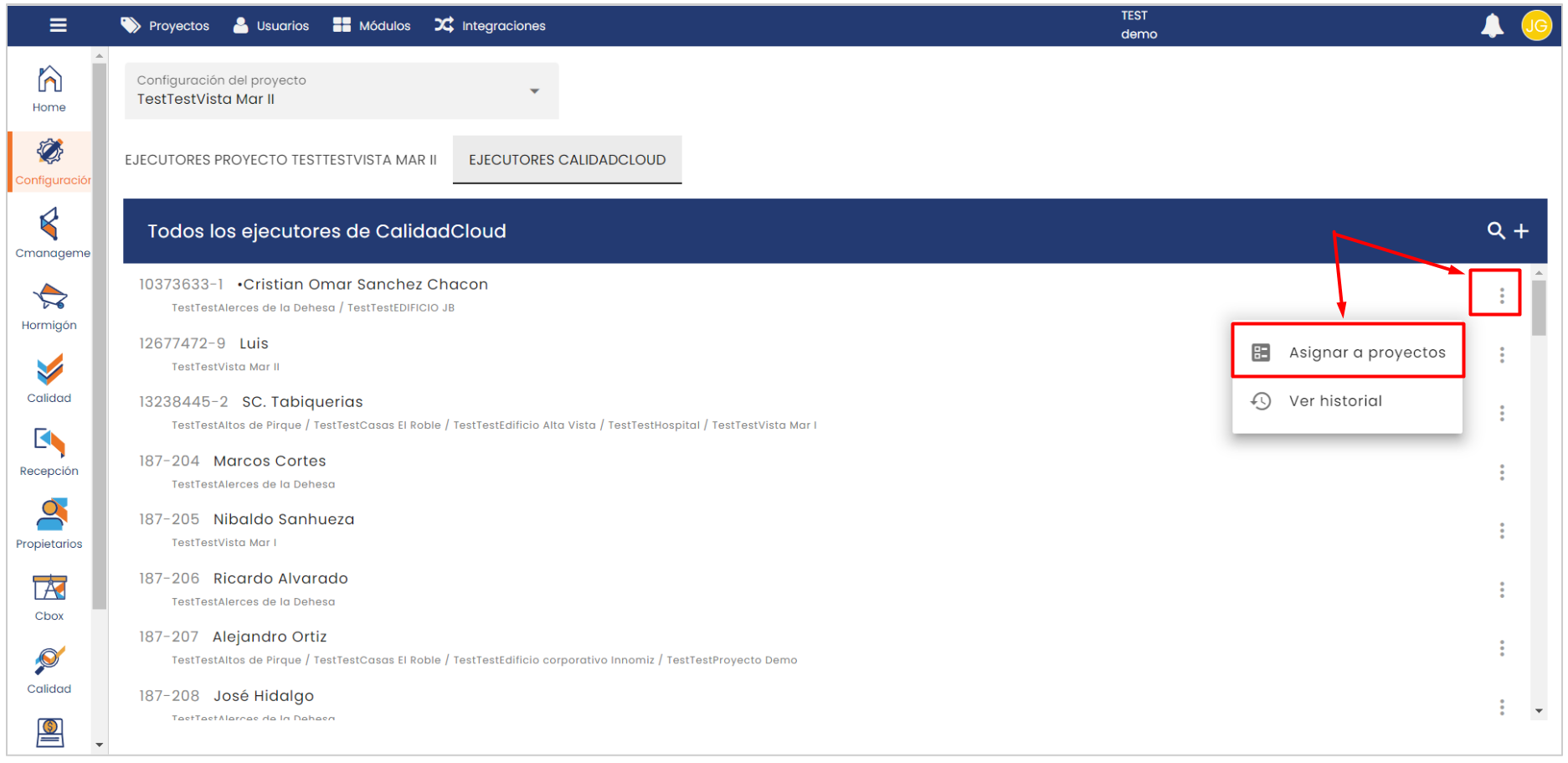
Task: Open the Hormigón module icon
Action: [x=49, y=307]
